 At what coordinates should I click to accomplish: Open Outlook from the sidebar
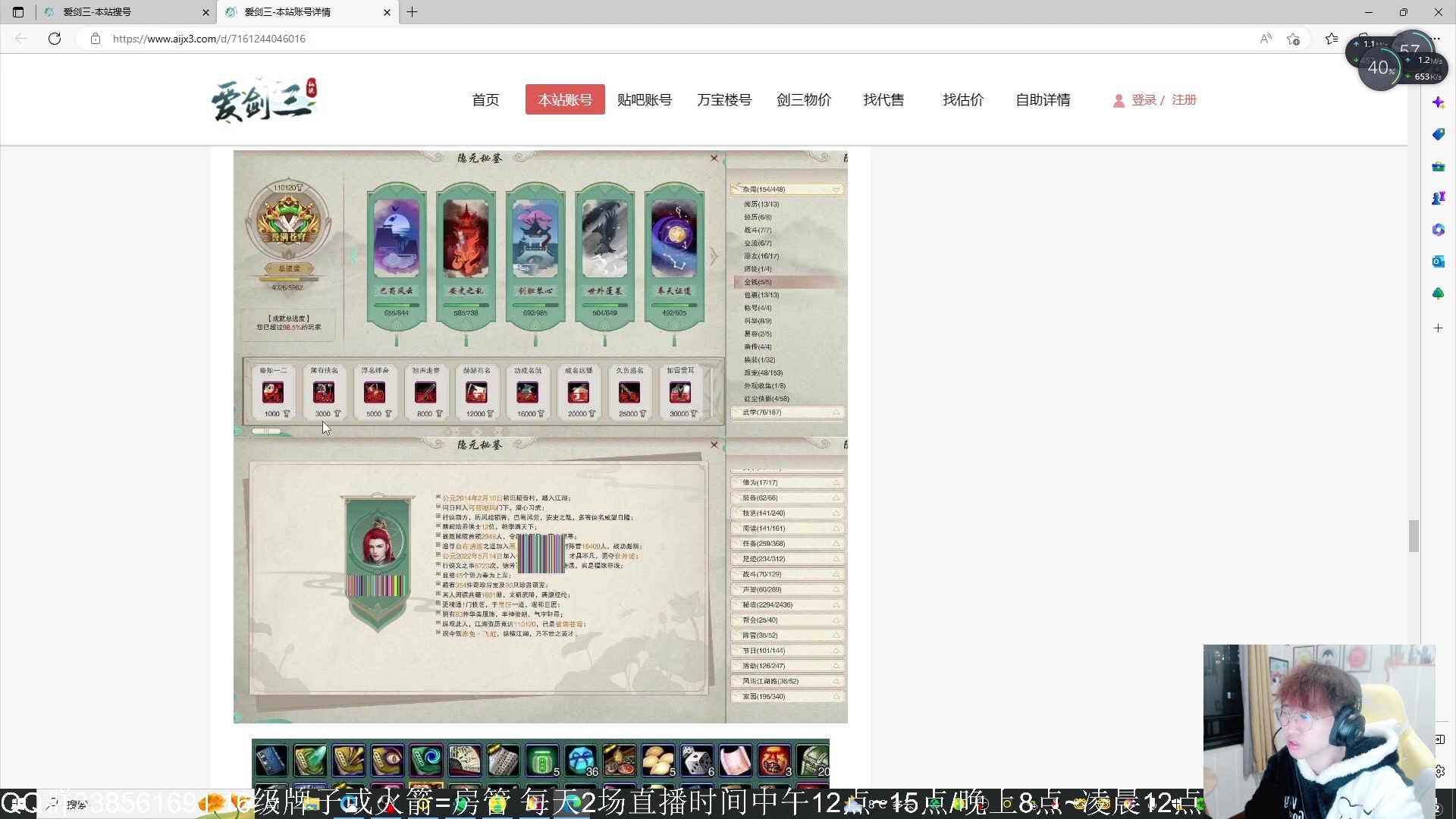(1439, 262)
